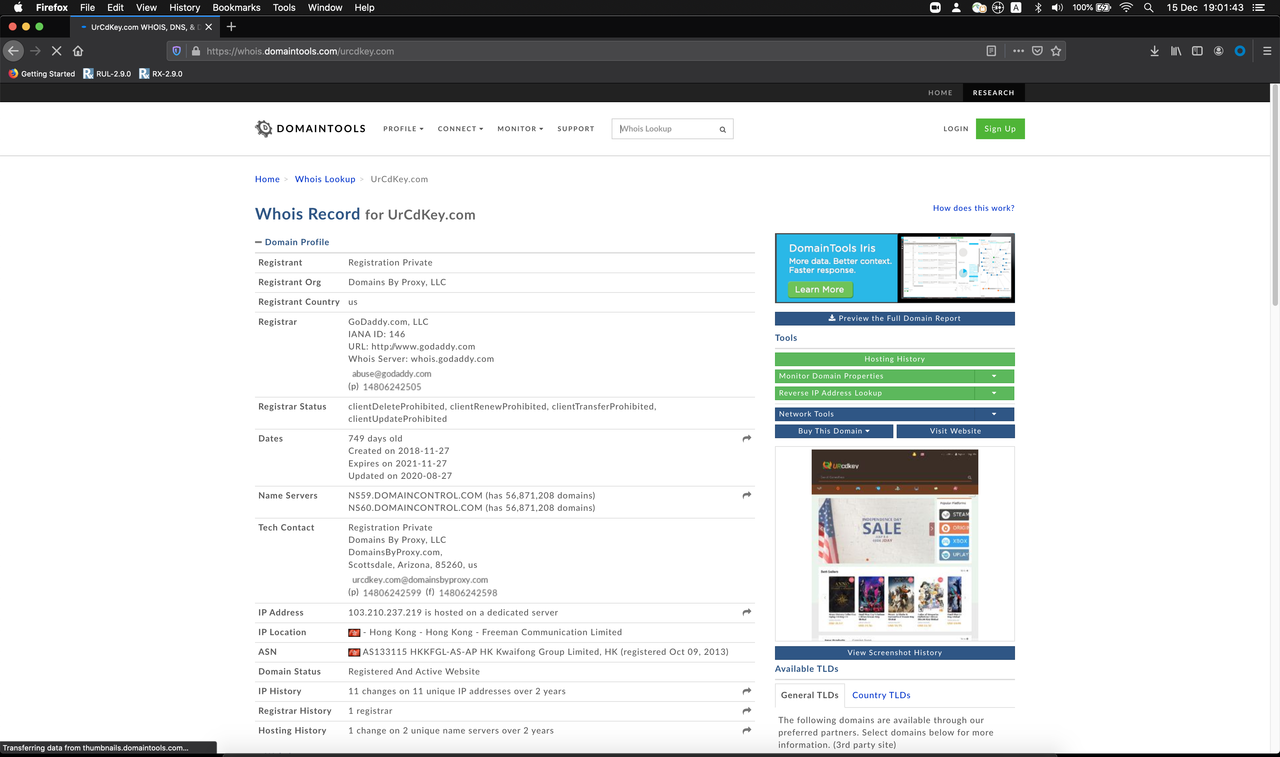The width and height of the screenshot is (1280, 757).
Task: Click Learn More on DomainTools Iris ad
Action: (819, 290)
